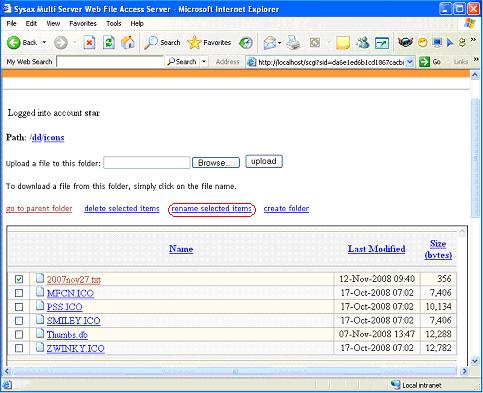Open the Edit menu
Screen dimensions: 483x393
31,23
